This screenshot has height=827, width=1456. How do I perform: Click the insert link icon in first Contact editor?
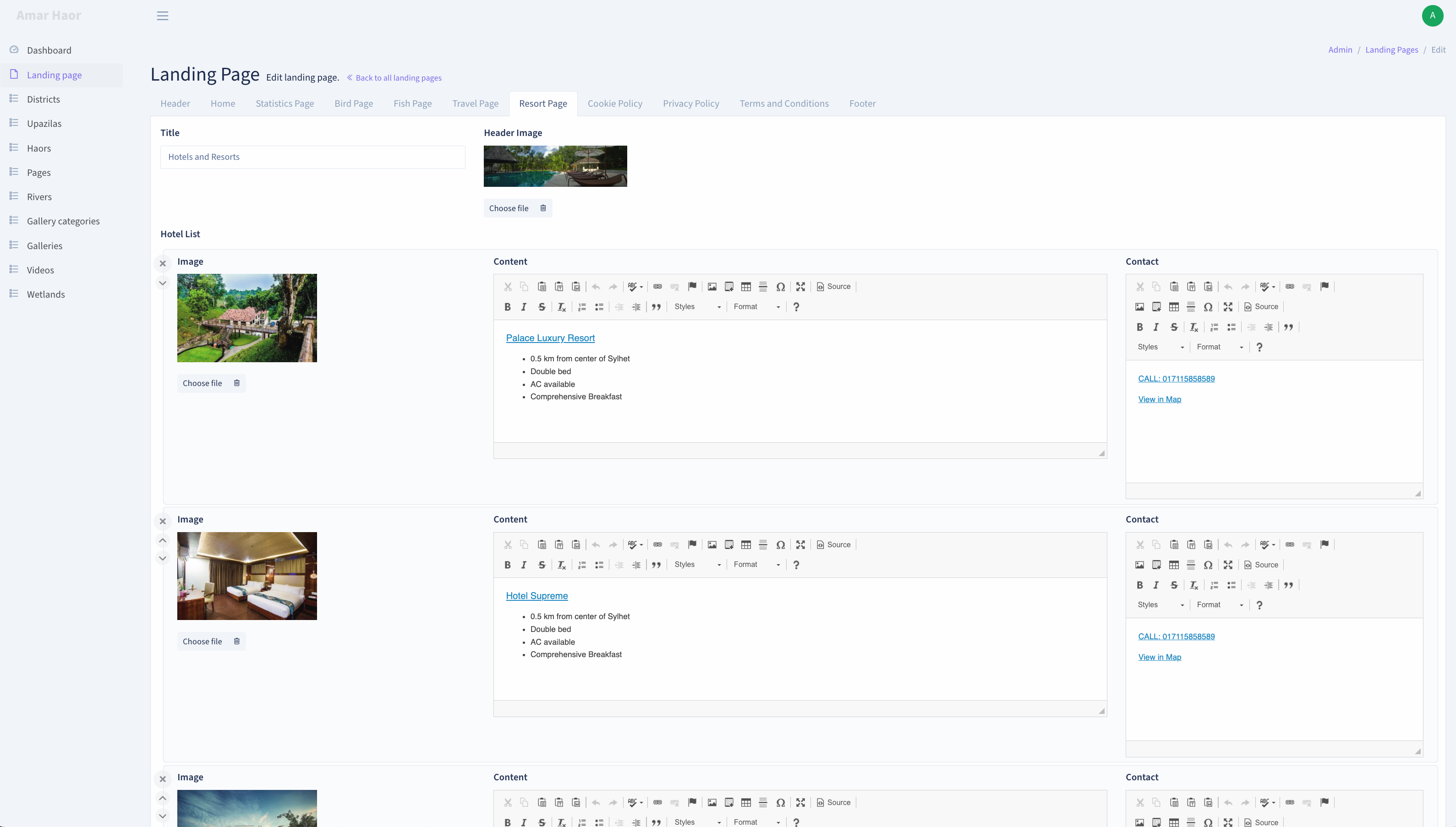tap(1290, 287)
